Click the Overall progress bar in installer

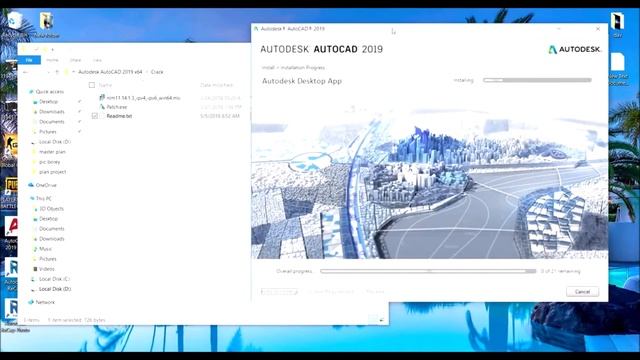coord(428,271)
